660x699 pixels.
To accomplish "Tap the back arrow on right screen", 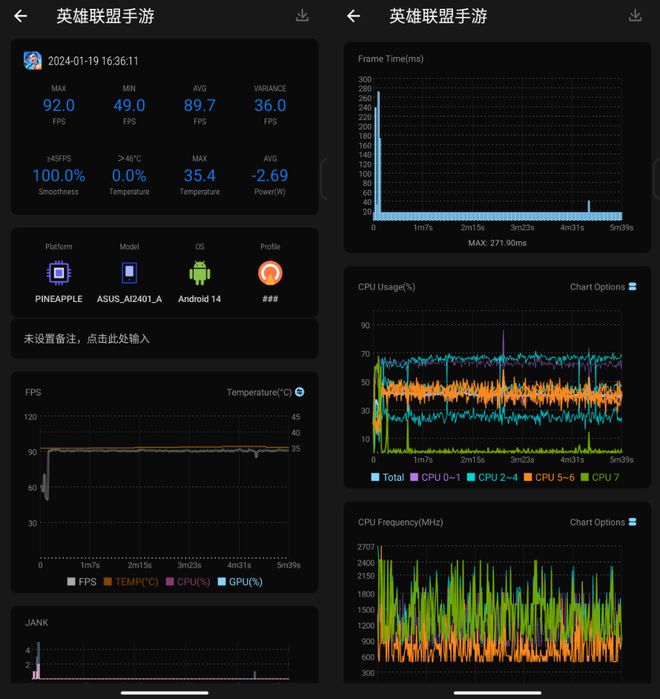I will [x=352, y=16].
